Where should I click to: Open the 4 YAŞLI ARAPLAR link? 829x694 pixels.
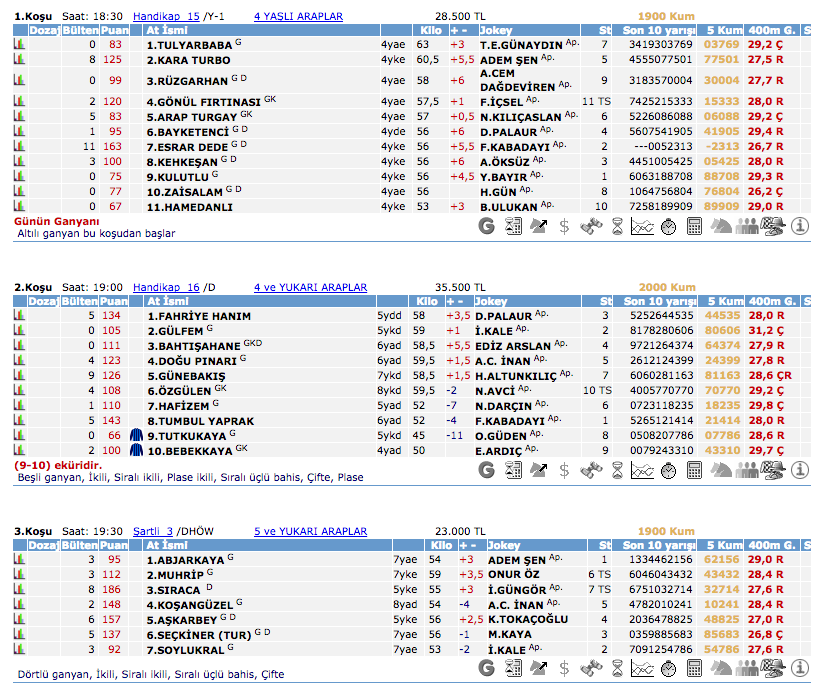click(x=298, y=17)
